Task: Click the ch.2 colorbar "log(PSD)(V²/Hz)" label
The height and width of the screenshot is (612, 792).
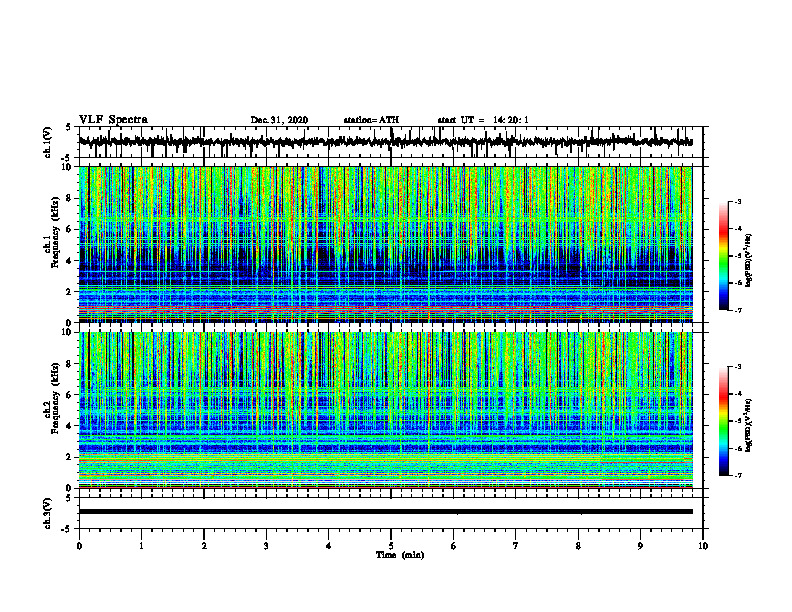Action: pos(749,425)
